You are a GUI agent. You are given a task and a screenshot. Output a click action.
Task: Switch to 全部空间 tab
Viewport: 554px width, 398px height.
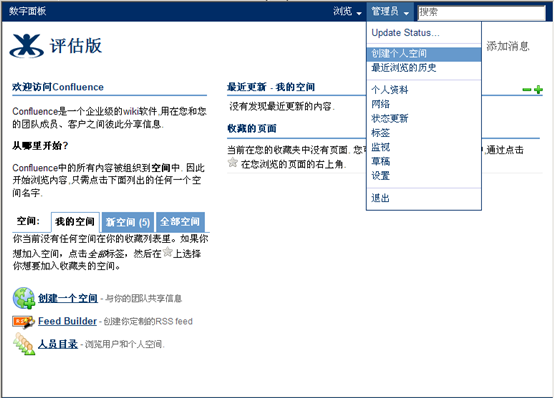tap(180, 222)
